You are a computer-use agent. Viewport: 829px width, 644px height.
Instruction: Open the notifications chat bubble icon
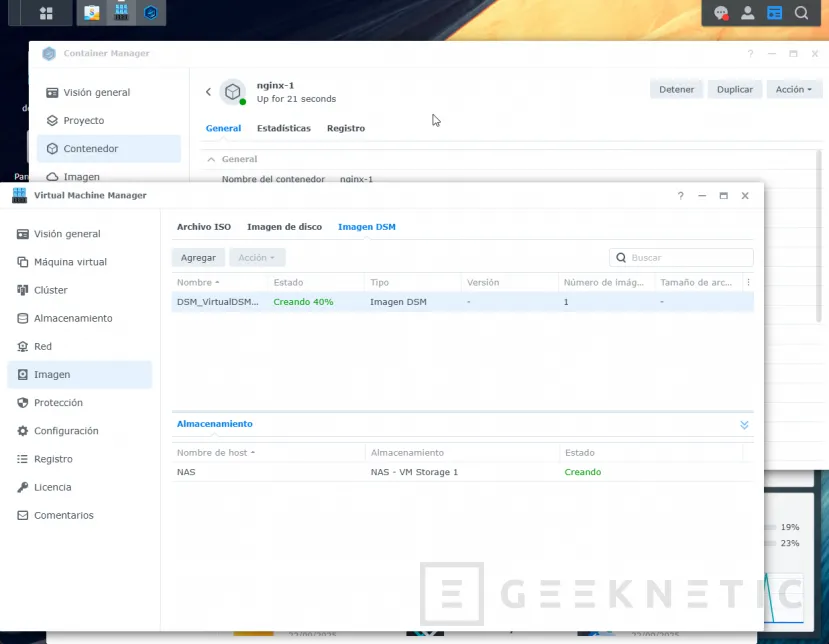click(x=720, y=13)
